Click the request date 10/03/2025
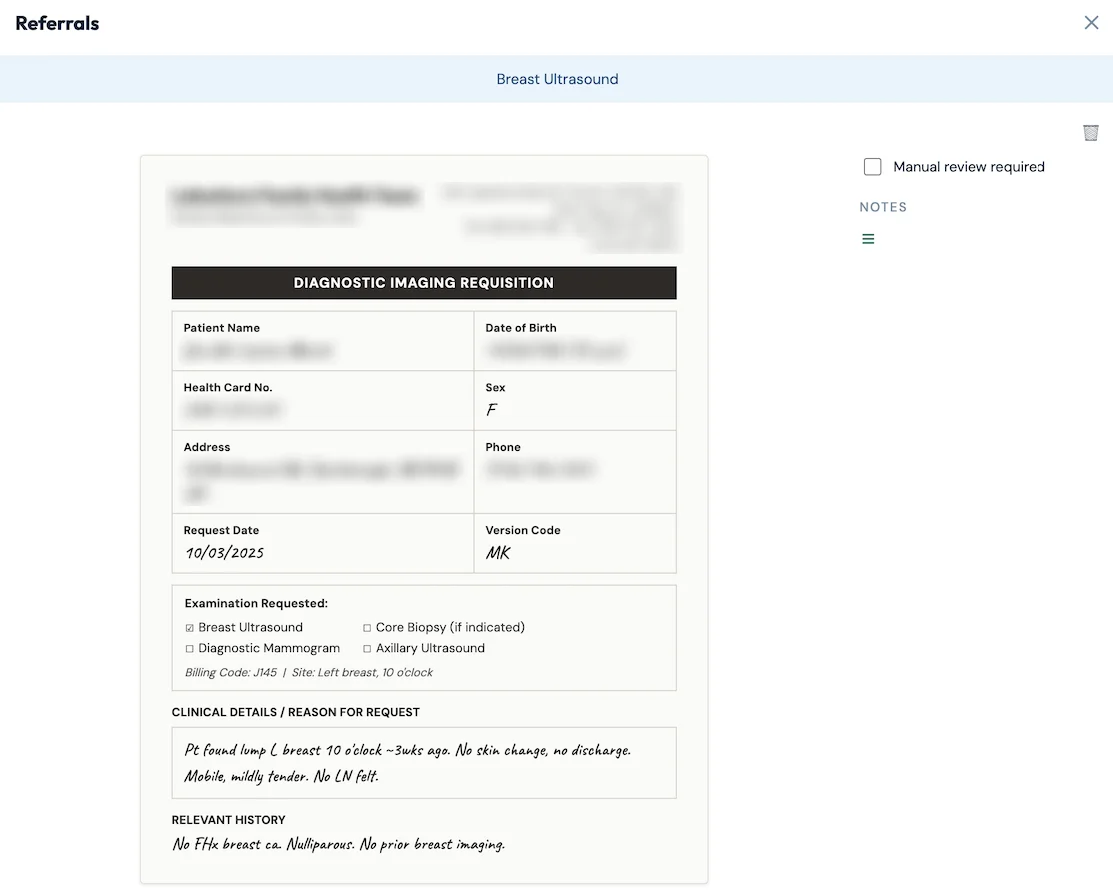The width and height of the screenshot is (1113, 893). tap(225, 553)
